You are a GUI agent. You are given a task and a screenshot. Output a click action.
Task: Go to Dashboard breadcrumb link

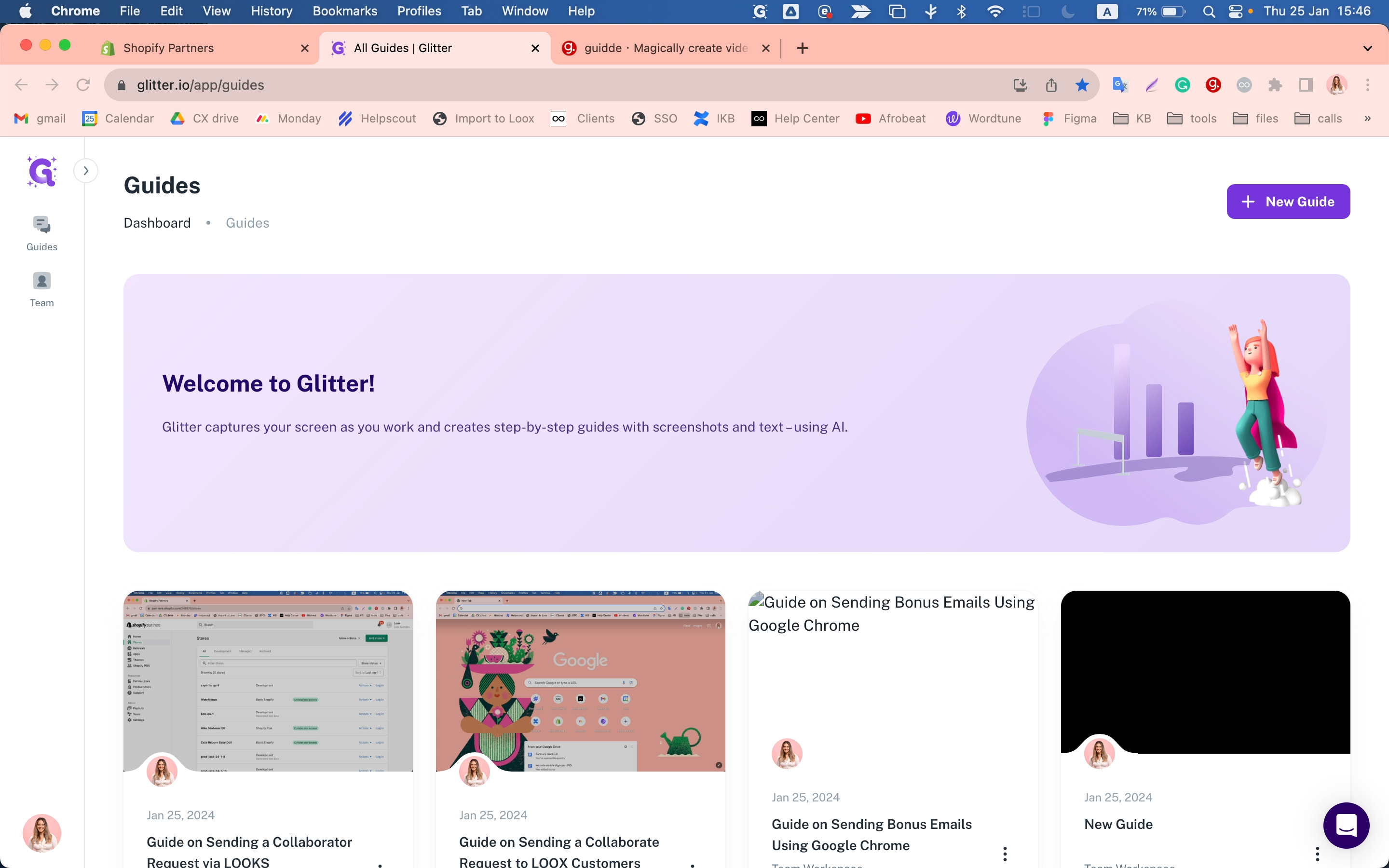click(157, 223)
